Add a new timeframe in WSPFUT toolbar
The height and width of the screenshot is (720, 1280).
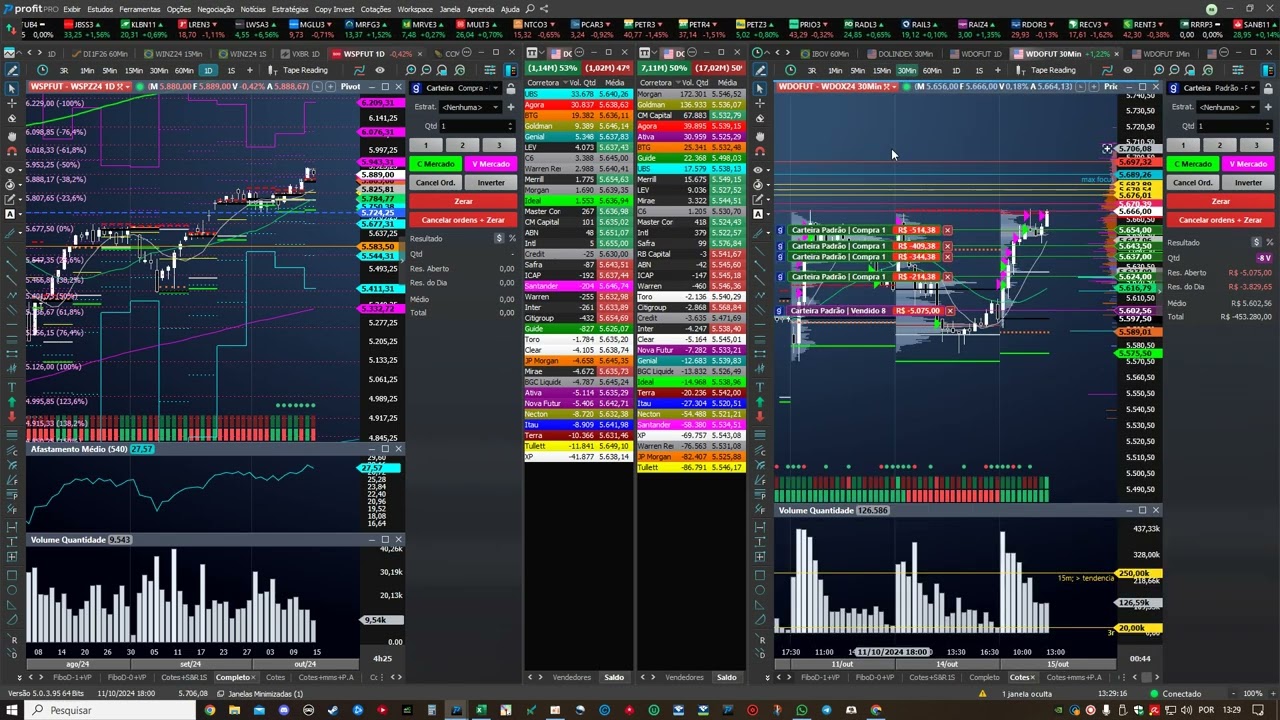250,70
